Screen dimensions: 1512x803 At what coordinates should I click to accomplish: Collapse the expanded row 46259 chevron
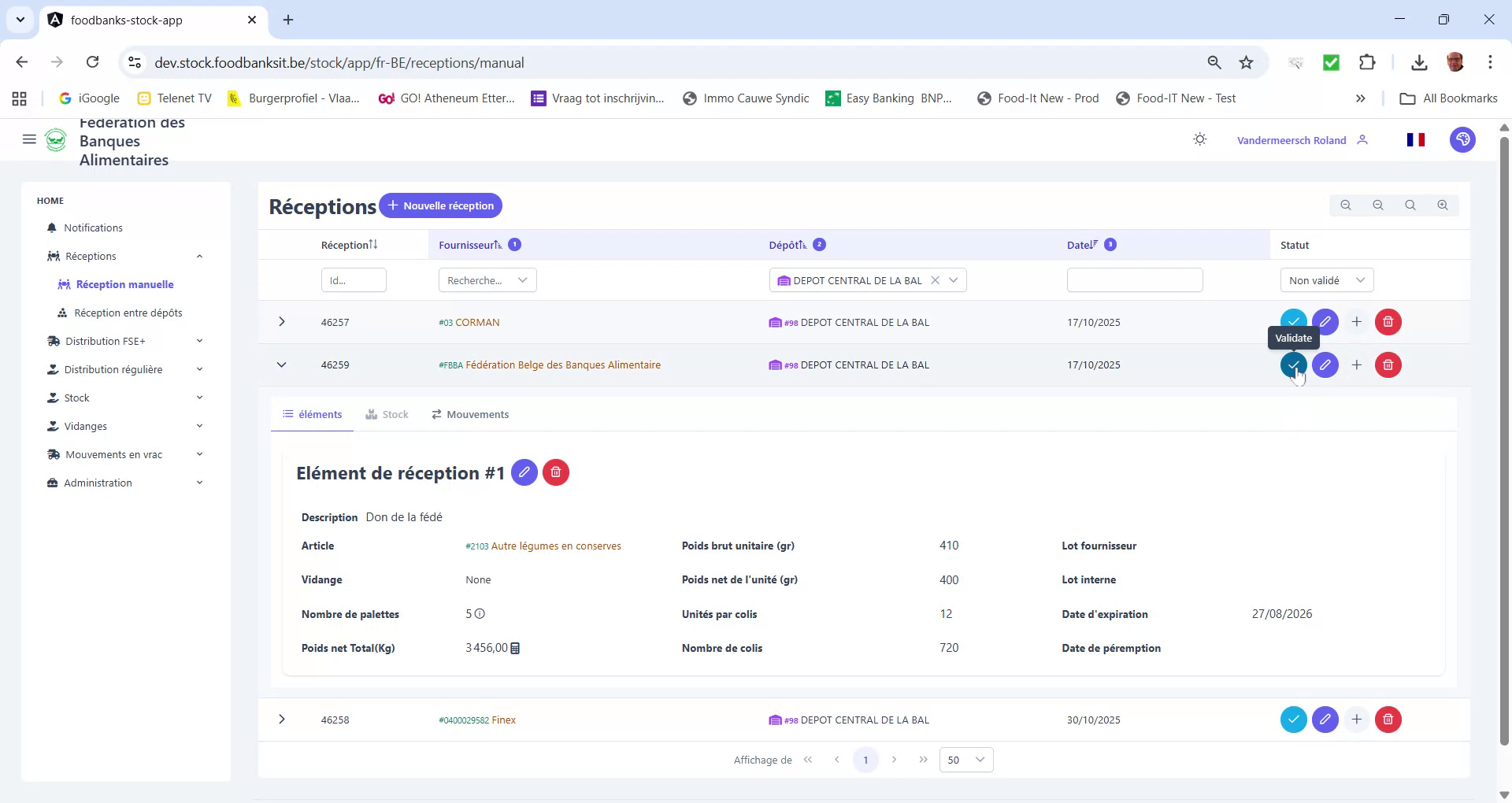[281, 364]
